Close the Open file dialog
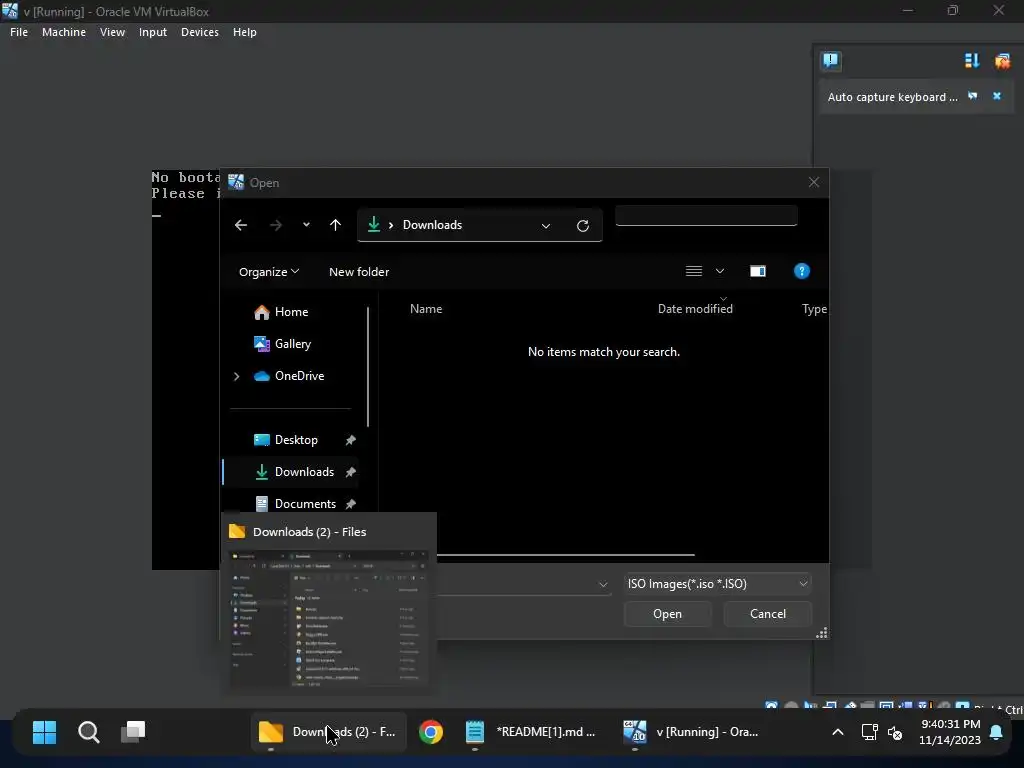This screenshot has width=1024, height=768. pyautogui.click(x=814, y=182)
